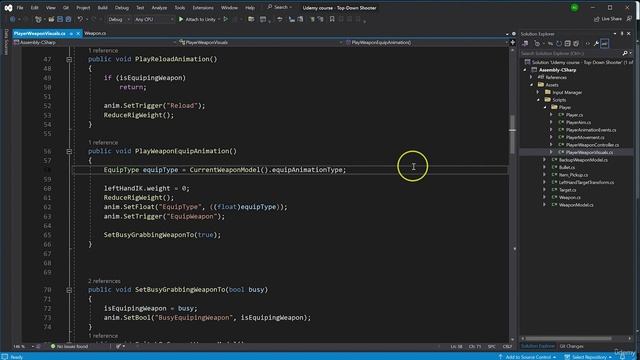Expand the Input Manager folder

click(x=538, y=92)
